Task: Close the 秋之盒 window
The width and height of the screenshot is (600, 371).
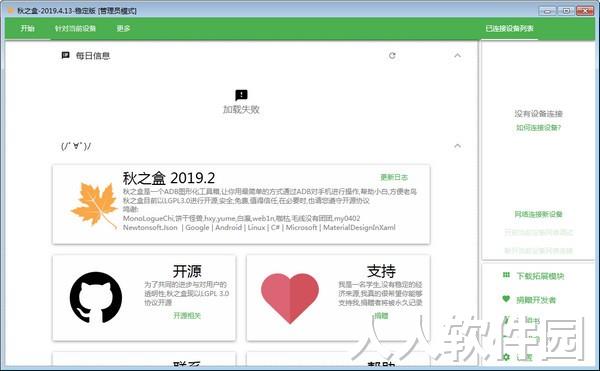Action: coord(585,11)
